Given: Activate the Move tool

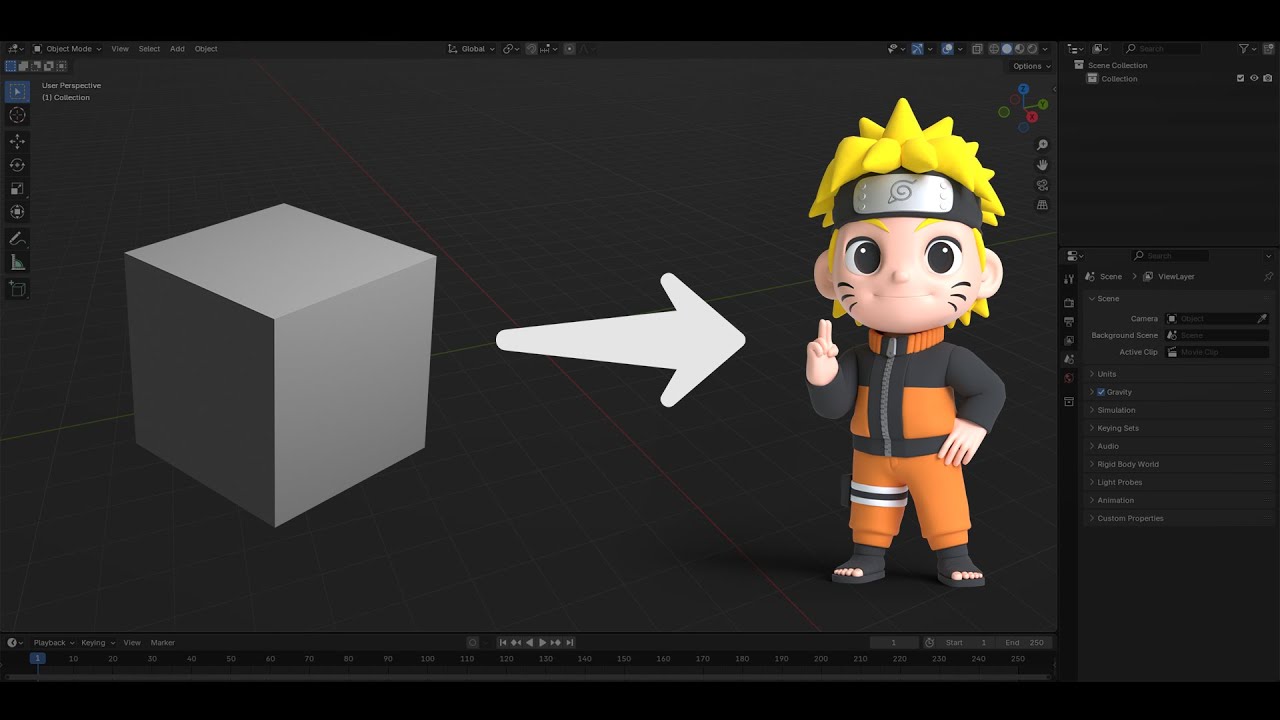Looking at the screenshot, I should point(17,142).
